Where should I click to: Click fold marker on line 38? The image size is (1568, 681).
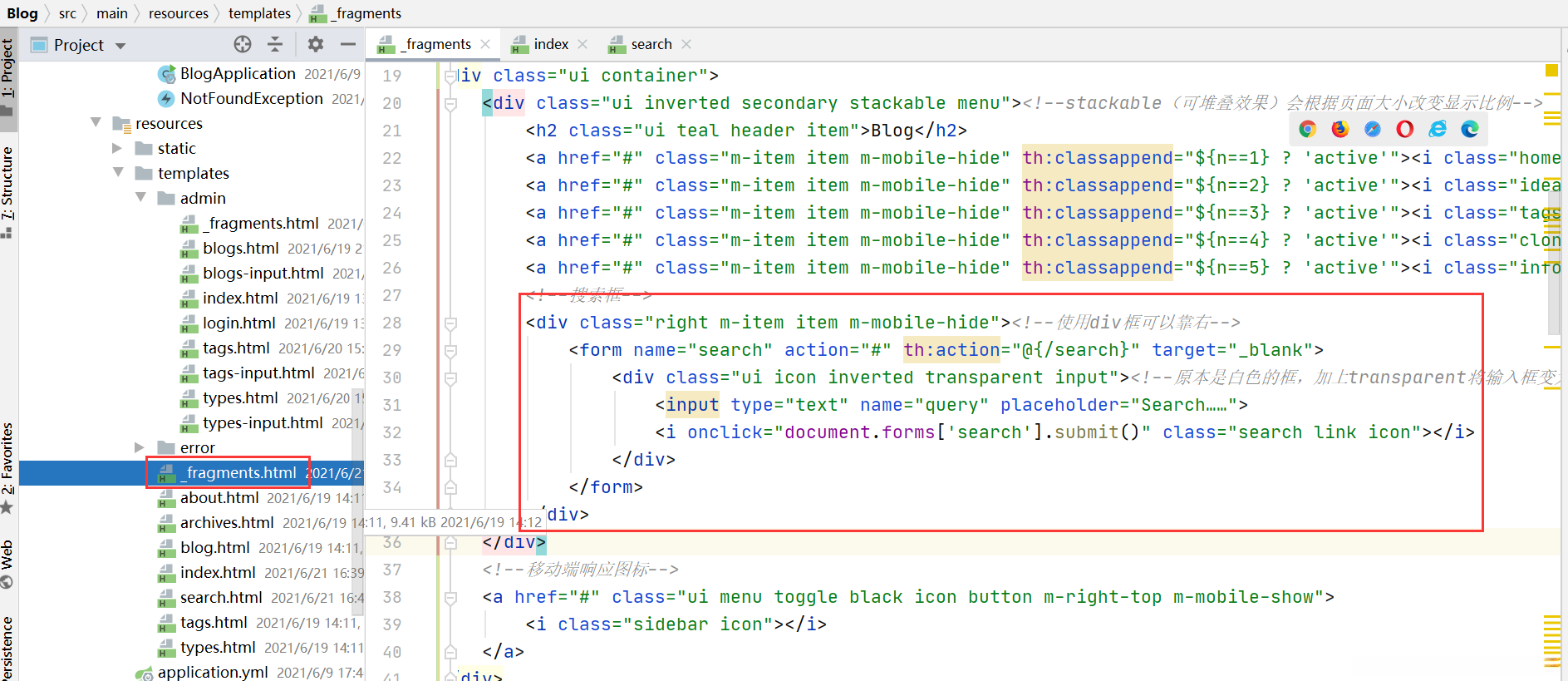tap(450, 597)
